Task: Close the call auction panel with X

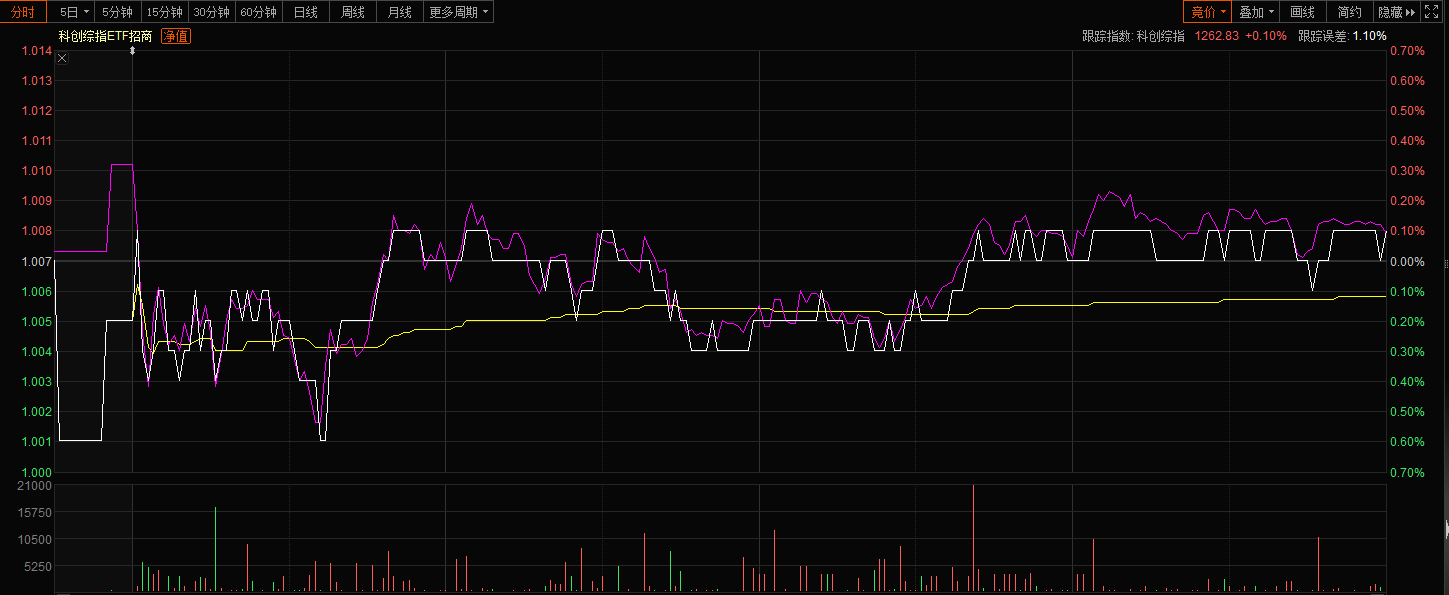Action: point(62,58)
